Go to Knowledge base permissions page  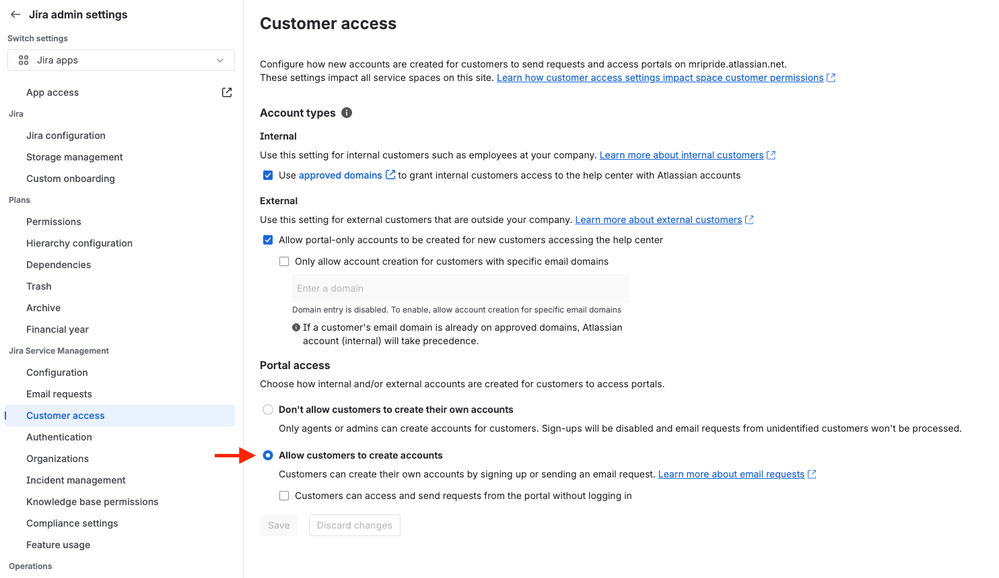(92, 502)
